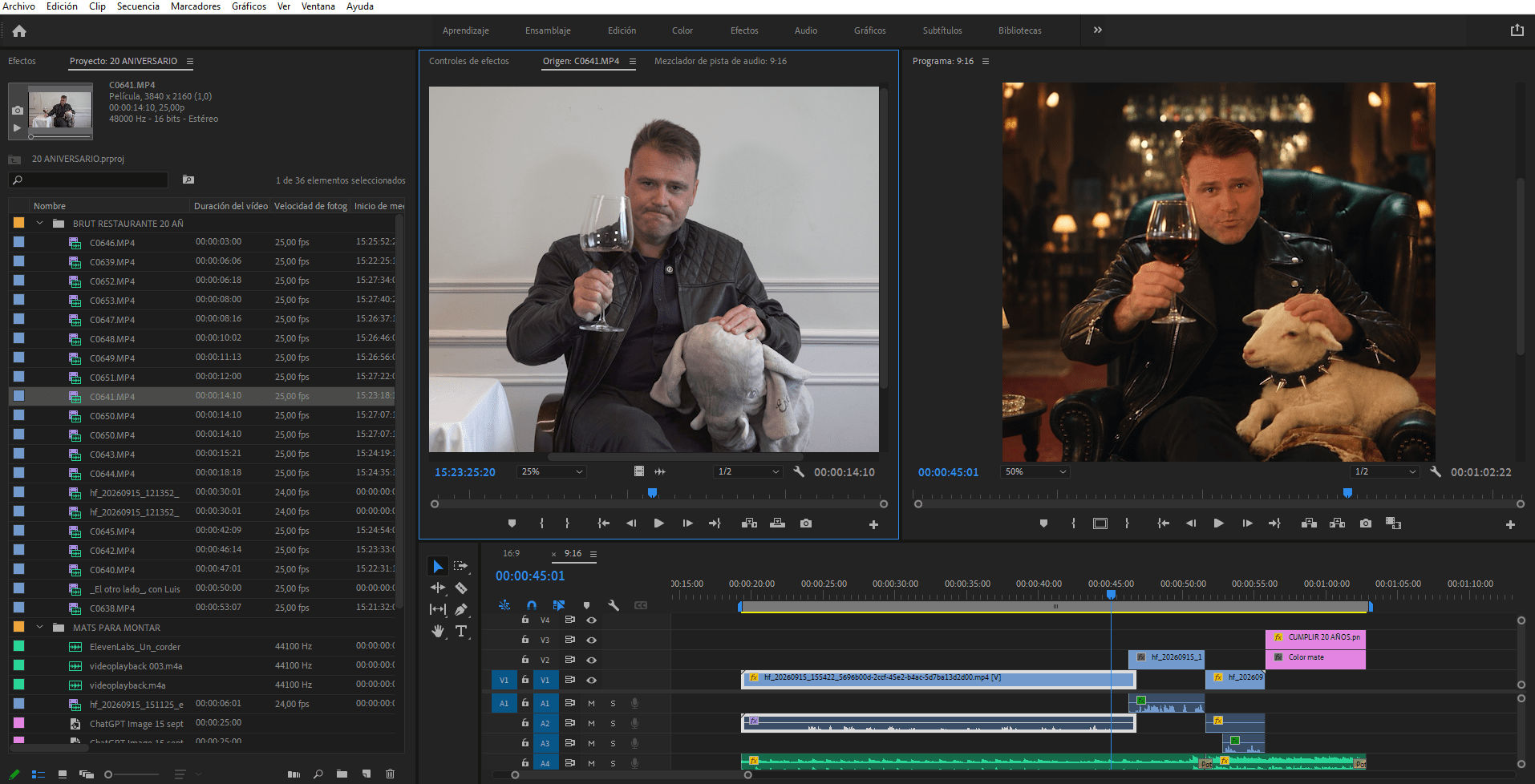Toggle timeline snapping magnet icon

(x=531, y=605)
